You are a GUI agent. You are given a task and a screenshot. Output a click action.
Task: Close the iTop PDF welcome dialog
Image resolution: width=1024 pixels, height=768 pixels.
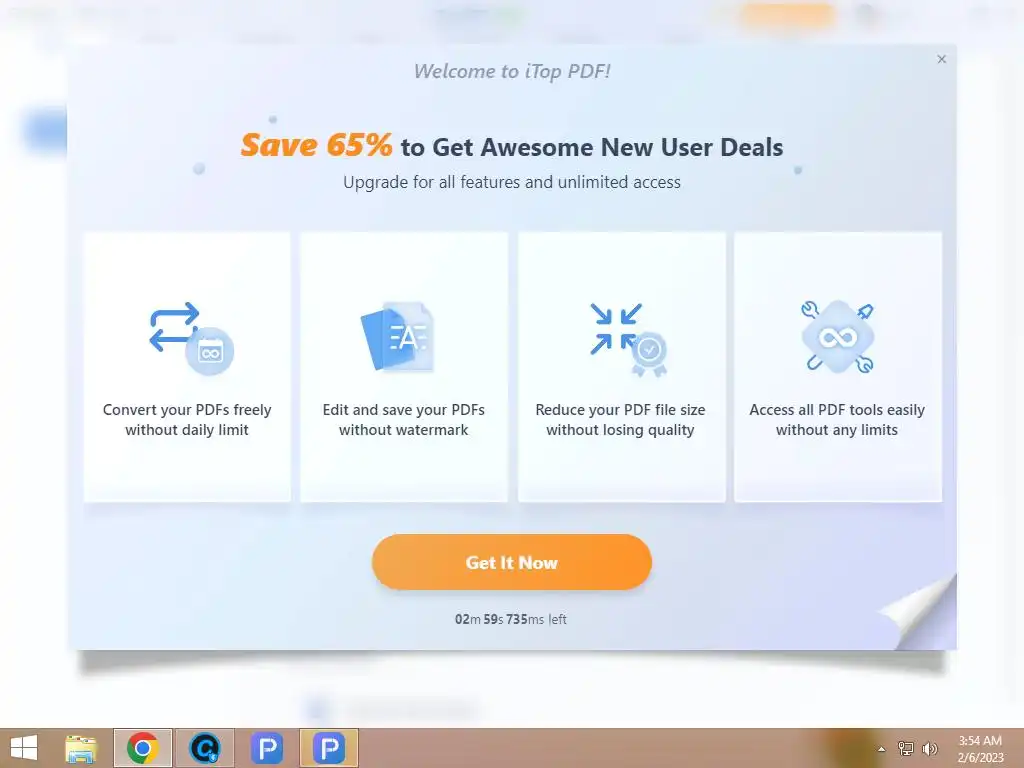click(x=941, y=59)
